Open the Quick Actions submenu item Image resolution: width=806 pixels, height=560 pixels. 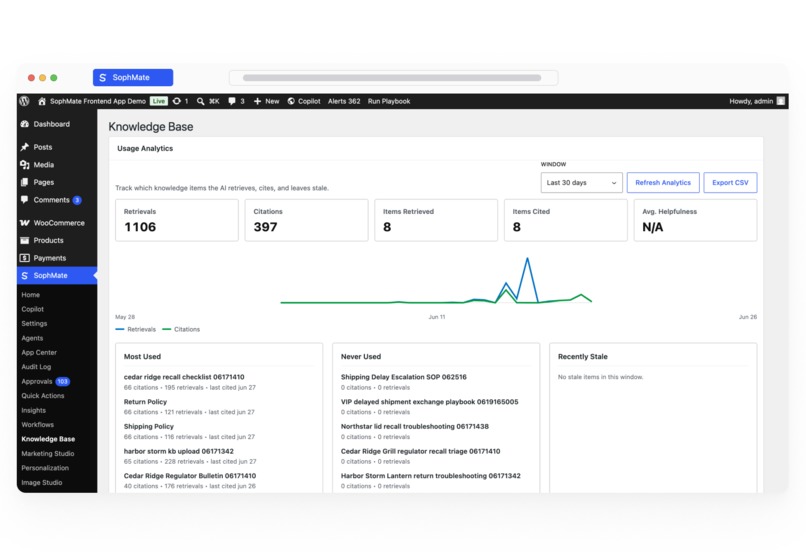(43, 395)
